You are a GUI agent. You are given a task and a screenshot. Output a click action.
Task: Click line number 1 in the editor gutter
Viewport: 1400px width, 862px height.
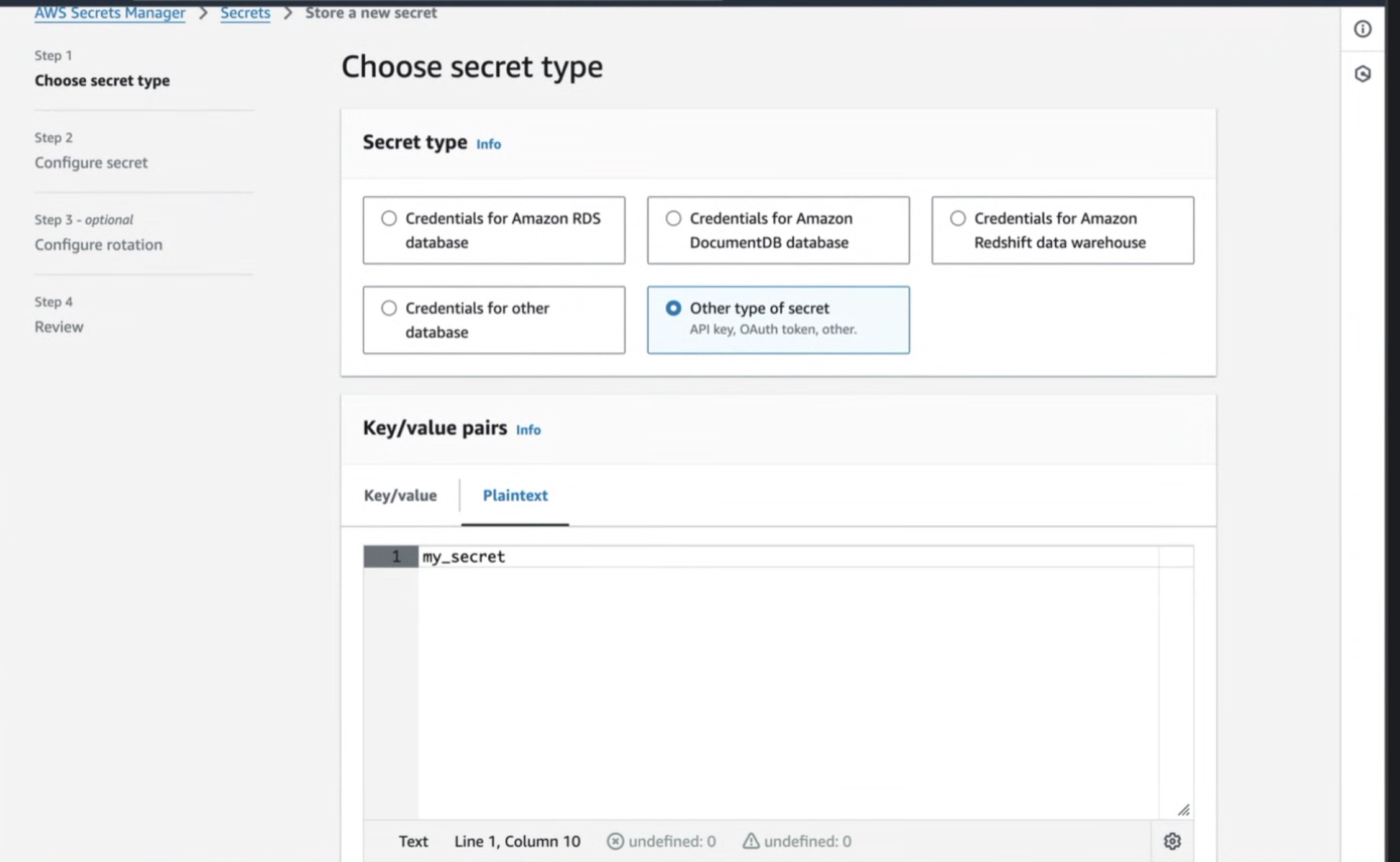396,556
